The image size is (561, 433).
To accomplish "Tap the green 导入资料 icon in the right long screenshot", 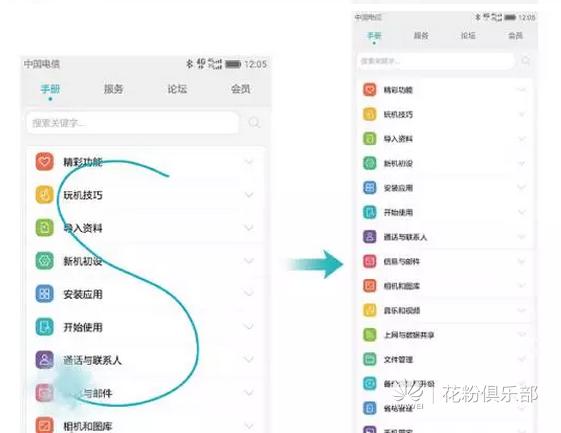I will [370, 138].
